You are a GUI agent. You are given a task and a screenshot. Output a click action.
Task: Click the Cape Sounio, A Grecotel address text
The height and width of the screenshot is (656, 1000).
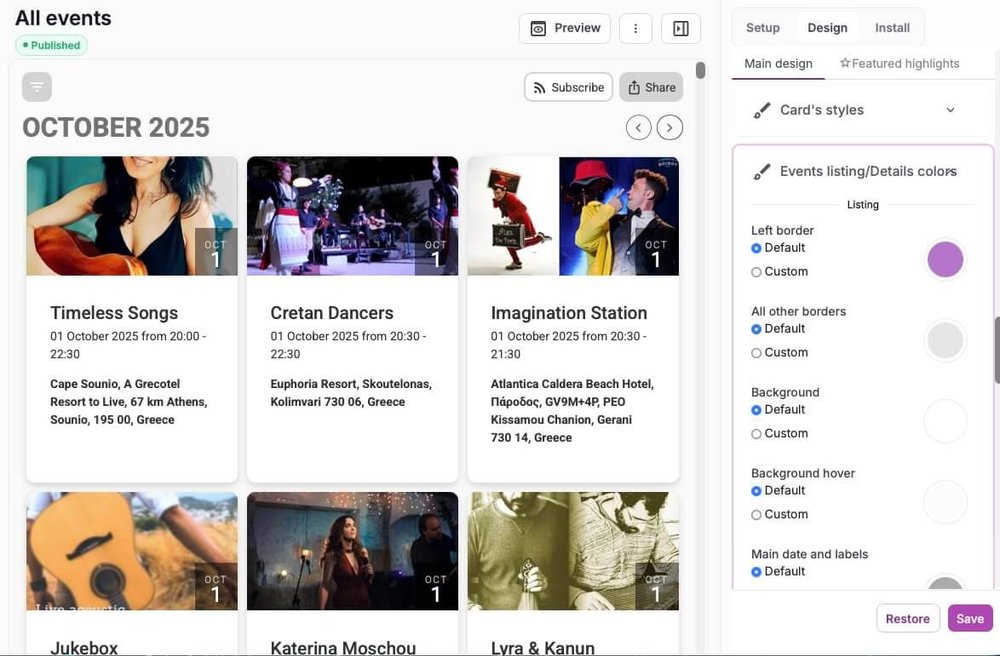tap(129, 402)
